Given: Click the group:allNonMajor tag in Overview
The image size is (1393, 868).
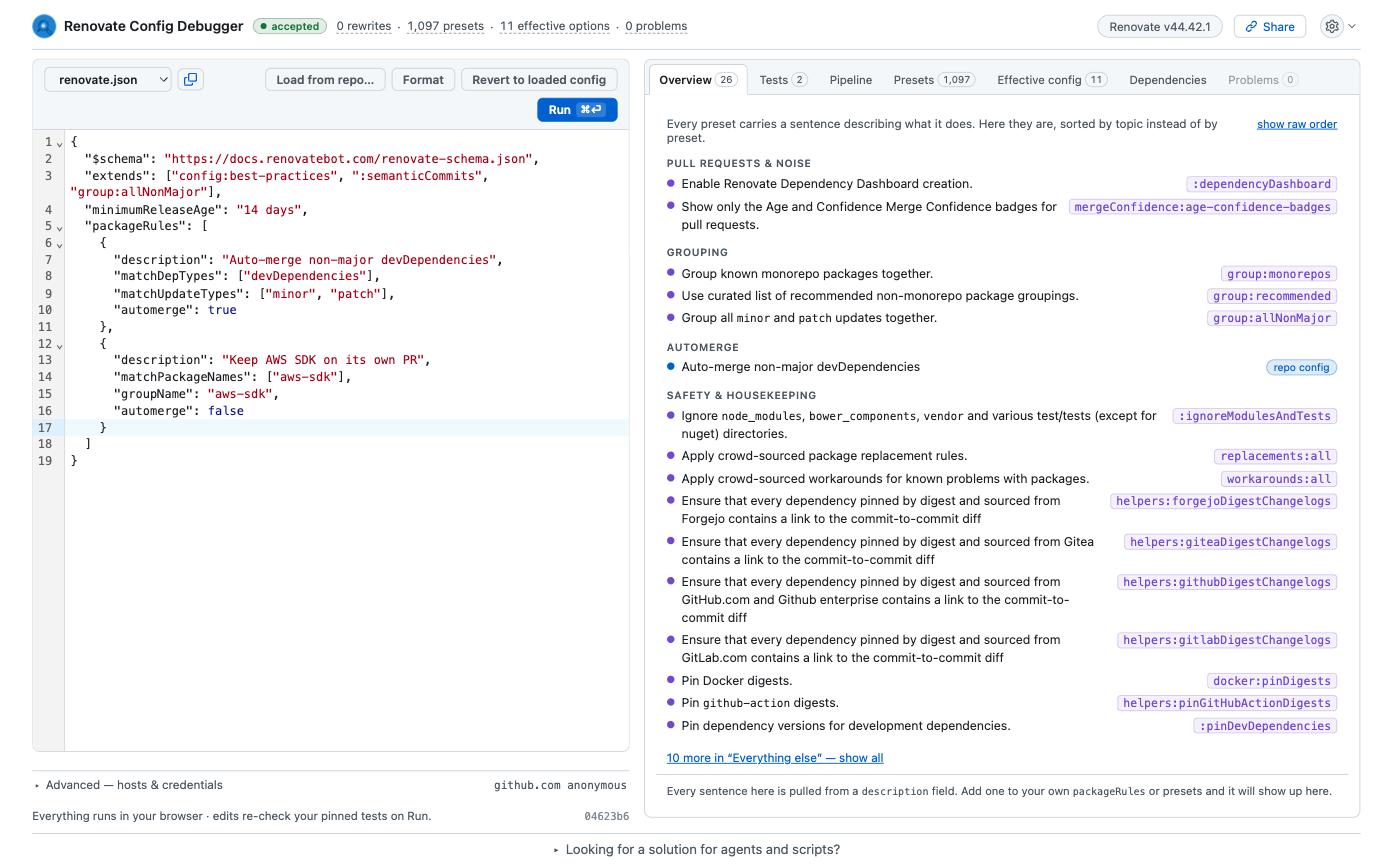Looking at the screenshot, I should [1272, 318].
